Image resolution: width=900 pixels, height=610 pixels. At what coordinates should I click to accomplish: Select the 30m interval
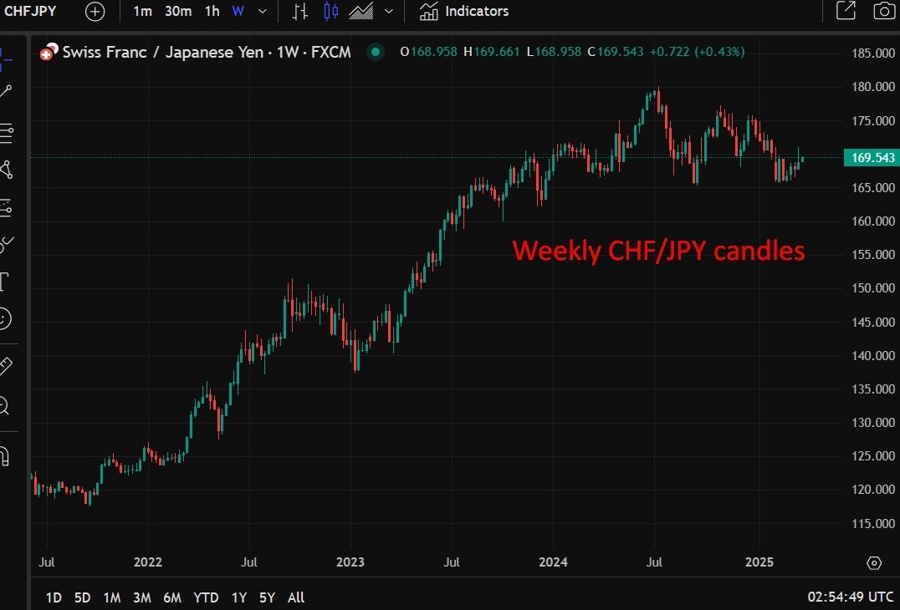(x=178, y=11)
